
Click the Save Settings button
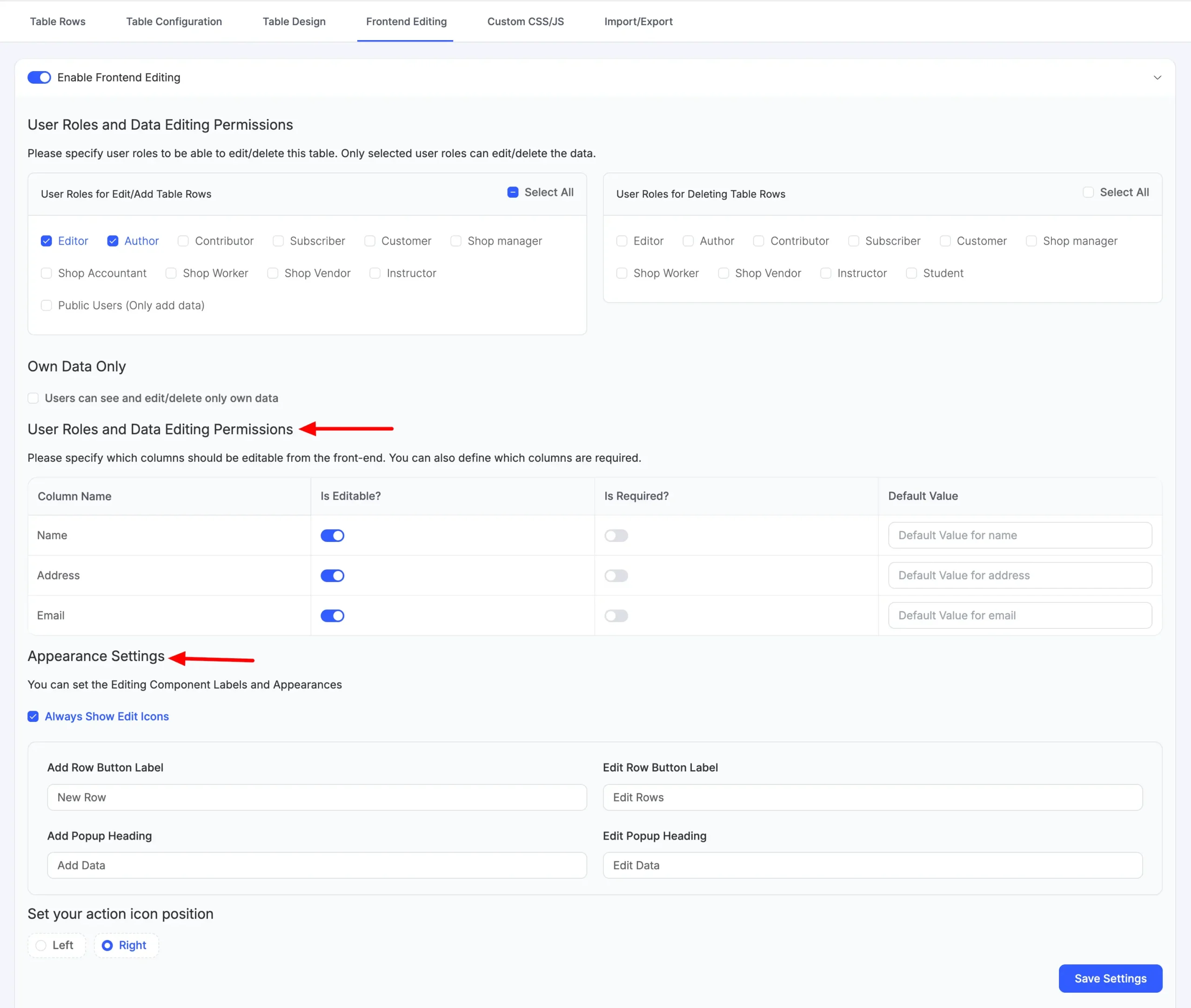[x=1110, y=978]
